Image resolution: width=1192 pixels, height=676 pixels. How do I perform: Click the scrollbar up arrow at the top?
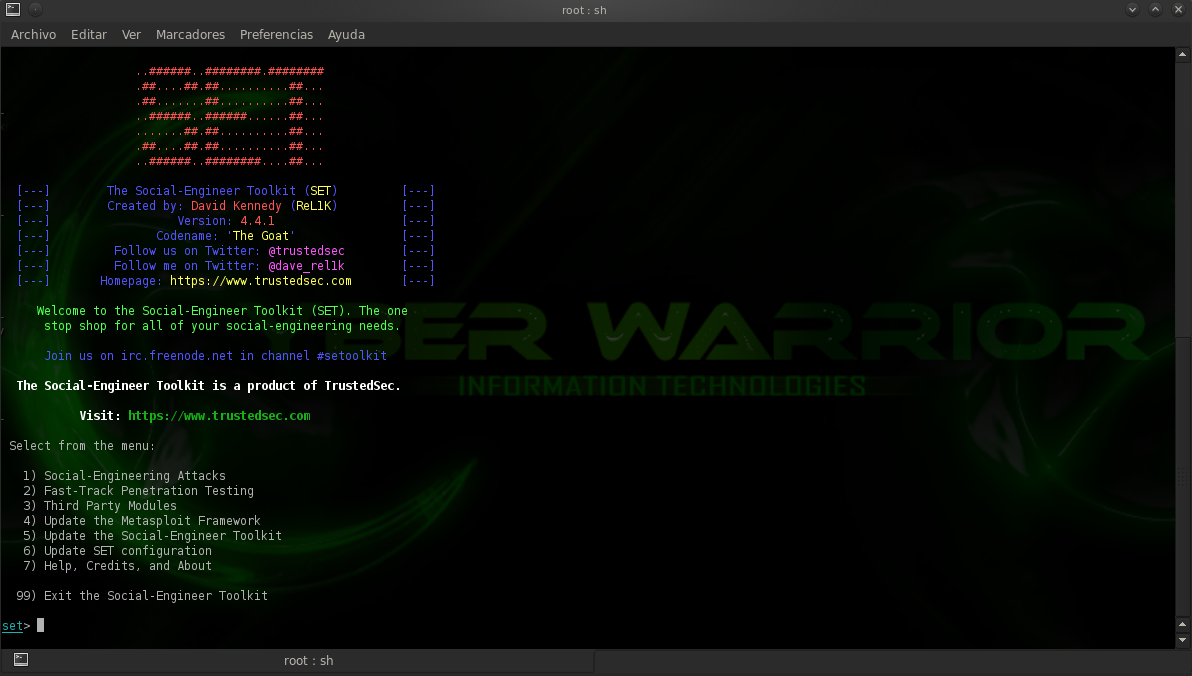[x=1182, y=55]
